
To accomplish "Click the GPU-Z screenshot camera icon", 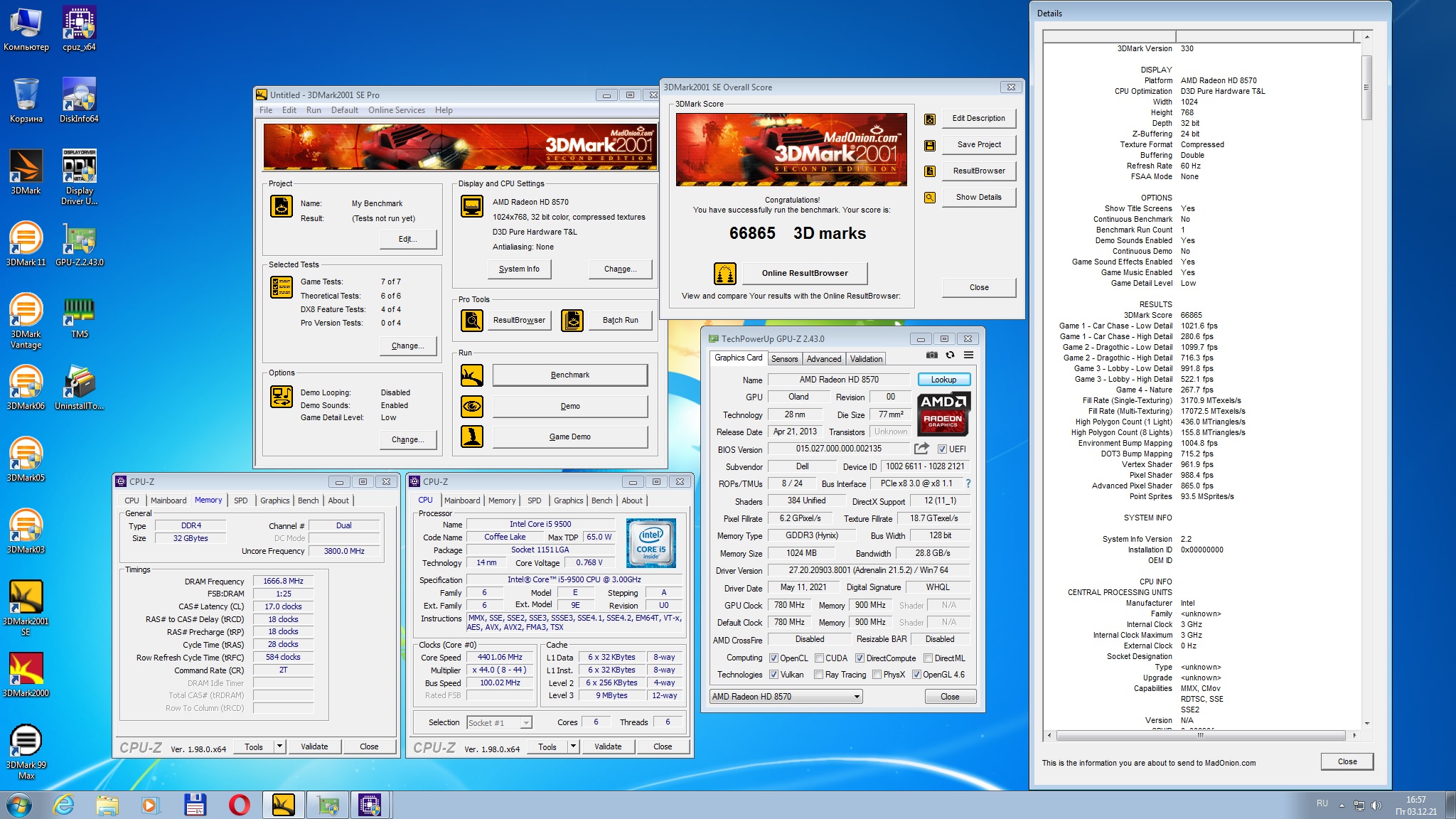I will [x=932, y=355].
